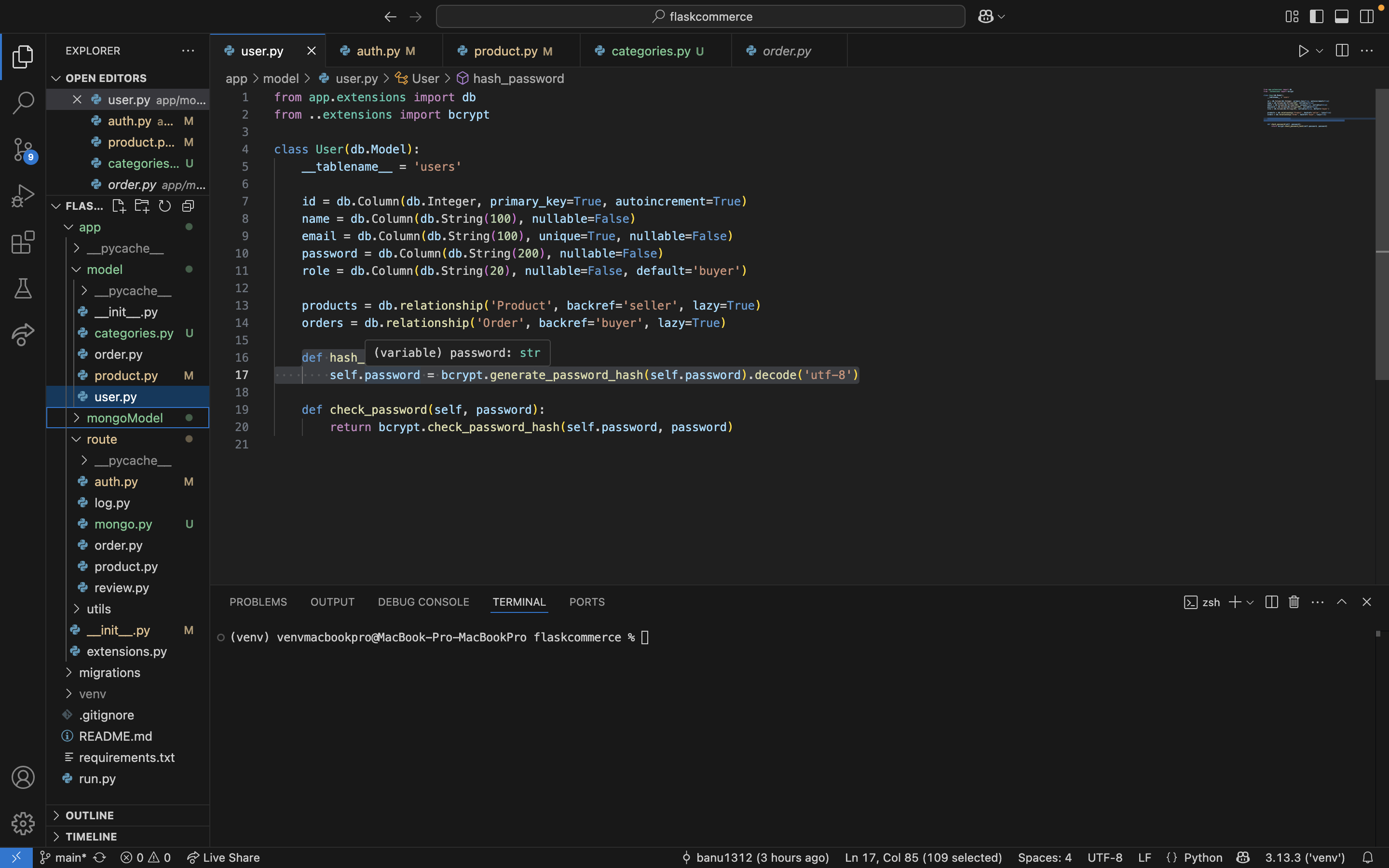1389x868 pixels.
Task: Click UTF-8 encoding in status bar
Action: pyautogui.click(x=1105, y=858)
